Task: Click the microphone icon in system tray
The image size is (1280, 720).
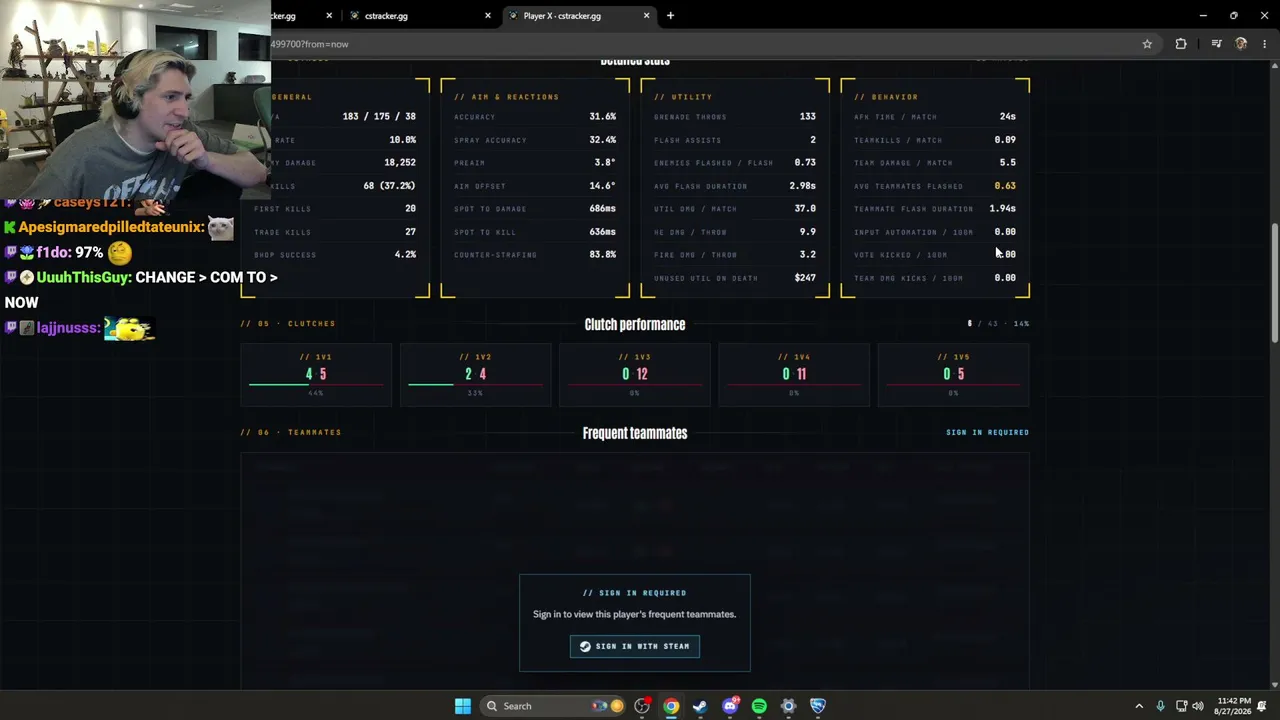Action: coord(1160,706)
